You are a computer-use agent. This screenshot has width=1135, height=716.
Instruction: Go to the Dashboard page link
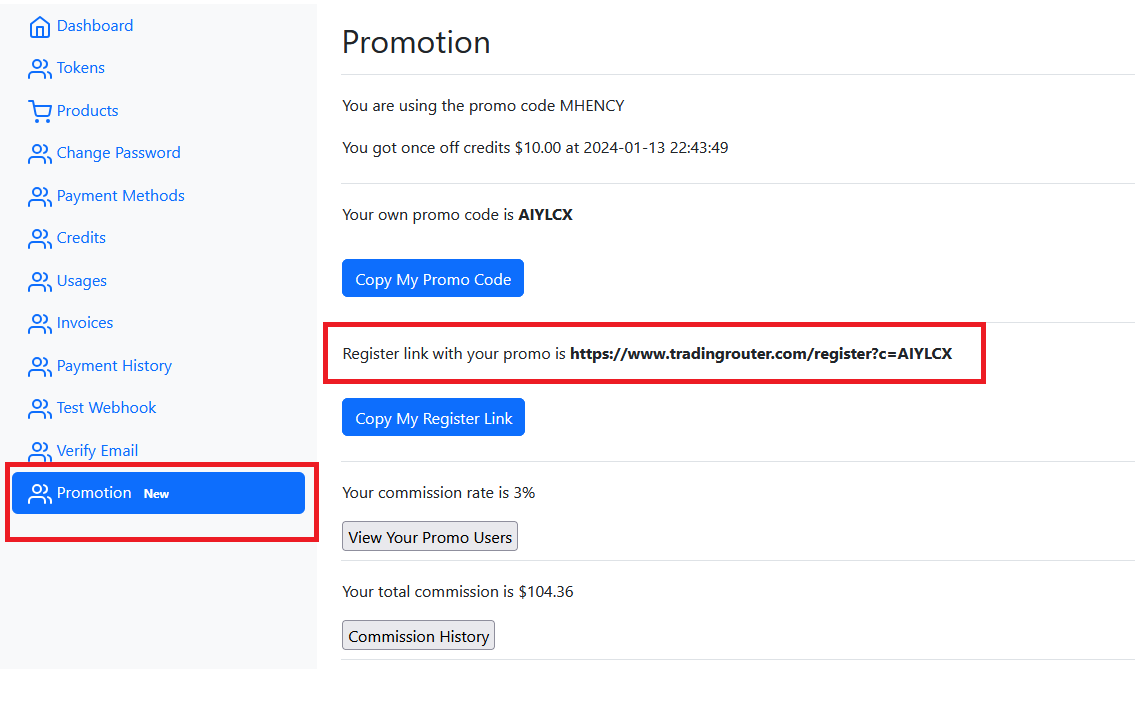[x=95, y=26]
